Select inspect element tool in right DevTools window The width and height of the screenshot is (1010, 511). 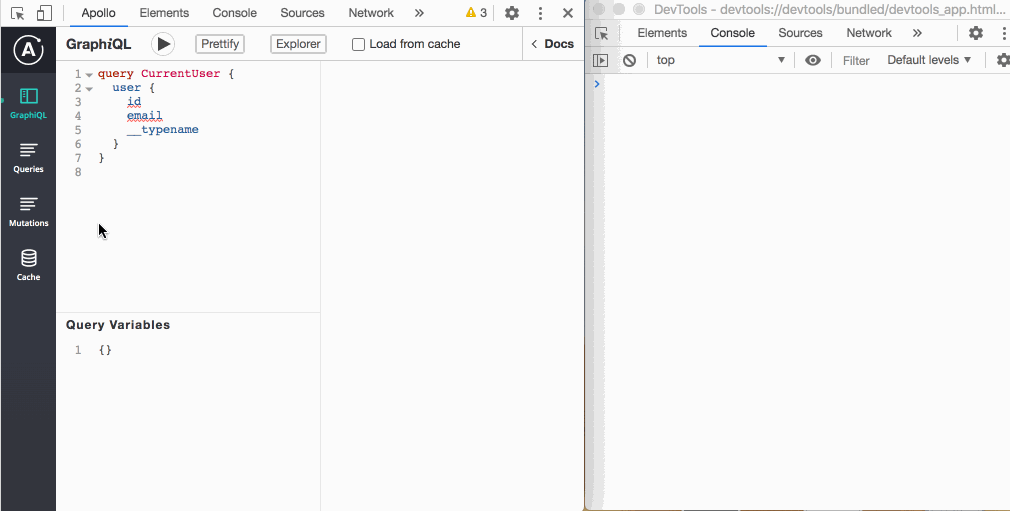[602, 33]
